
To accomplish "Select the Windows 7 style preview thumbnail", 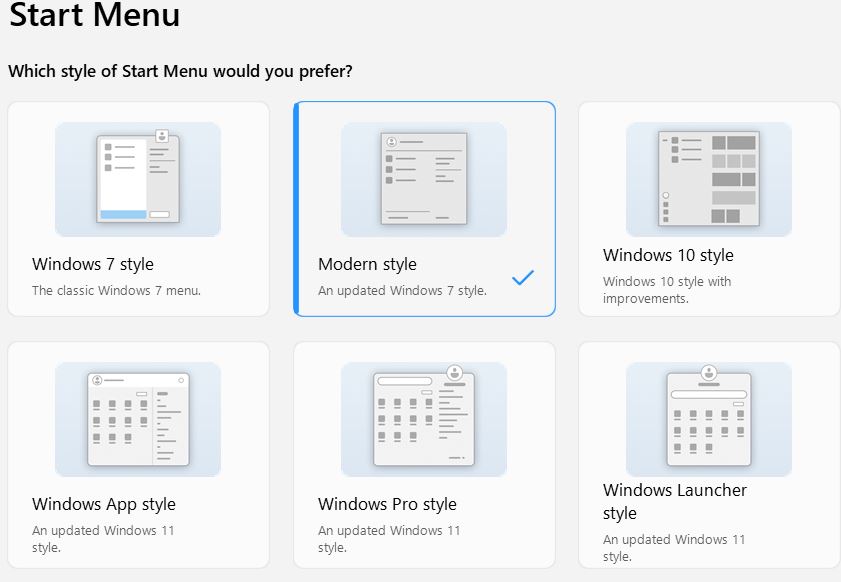I will click(x=138, y=179).
